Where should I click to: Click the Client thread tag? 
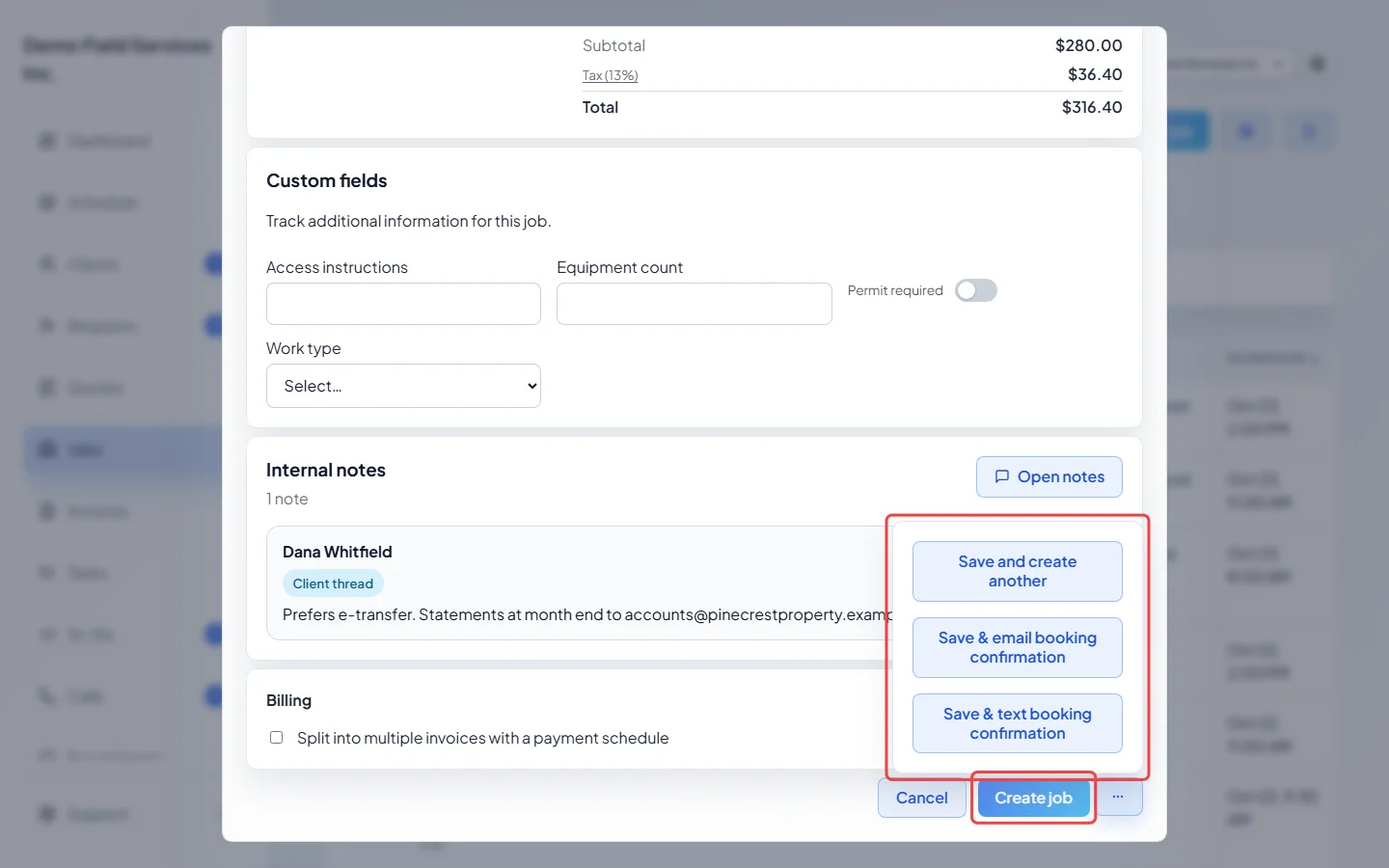coord(333,583)
